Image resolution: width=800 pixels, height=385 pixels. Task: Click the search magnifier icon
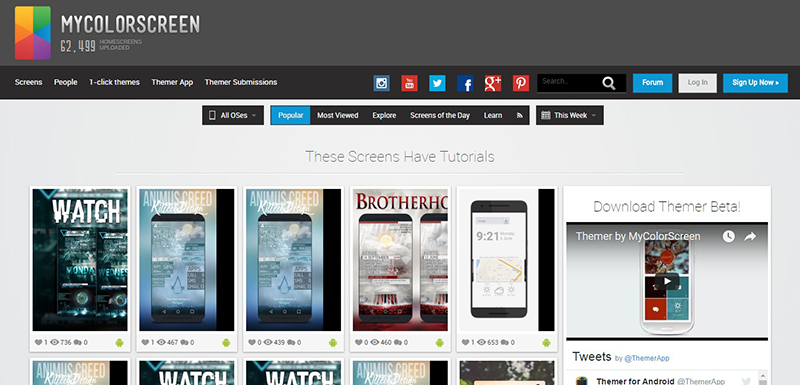click(609, 83)
